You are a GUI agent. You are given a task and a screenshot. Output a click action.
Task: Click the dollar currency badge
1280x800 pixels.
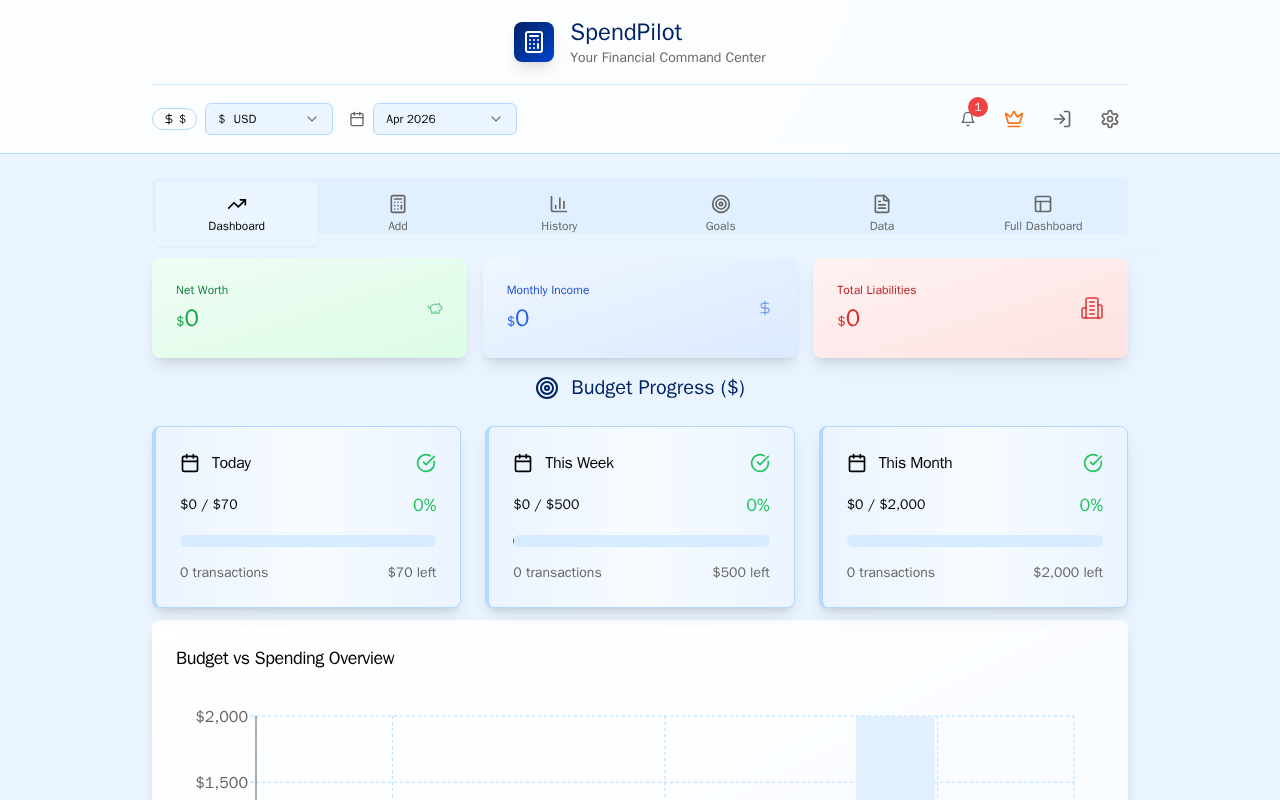pyautogui.click(x=174, y=119)
